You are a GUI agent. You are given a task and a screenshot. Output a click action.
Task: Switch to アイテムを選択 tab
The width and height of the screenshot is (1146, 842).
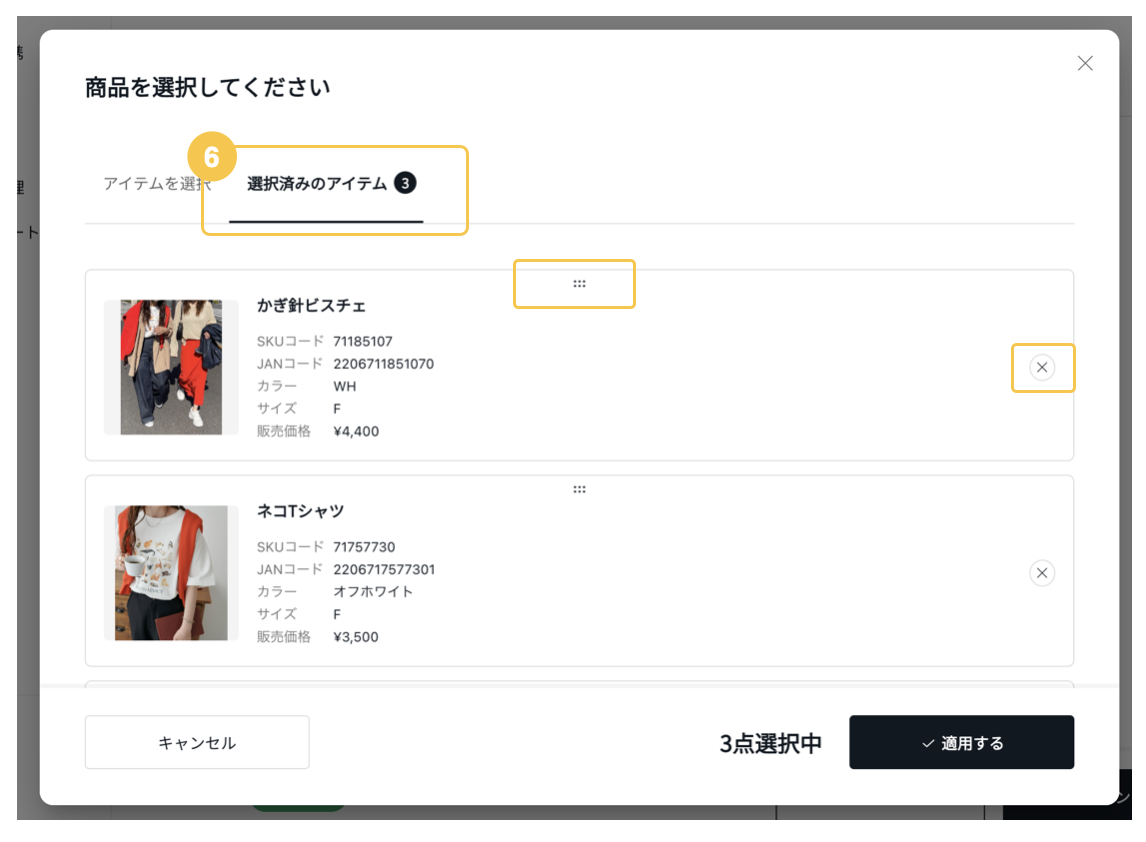(x=157, y=183)
